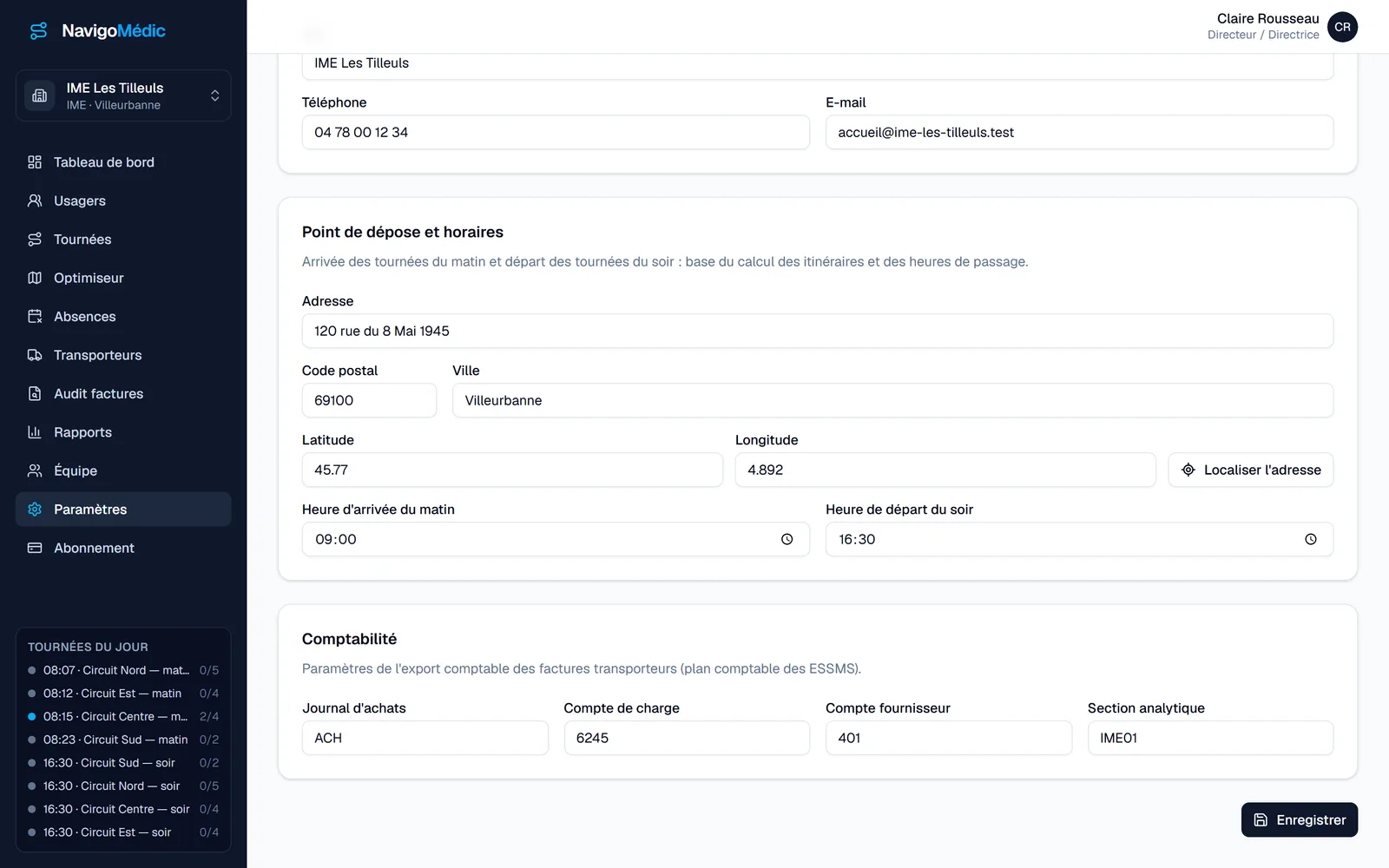Image resolution: width=1389 pixels, height=868 pixels.
Task: Open the Abonnement page
Action: pos(123,548)
